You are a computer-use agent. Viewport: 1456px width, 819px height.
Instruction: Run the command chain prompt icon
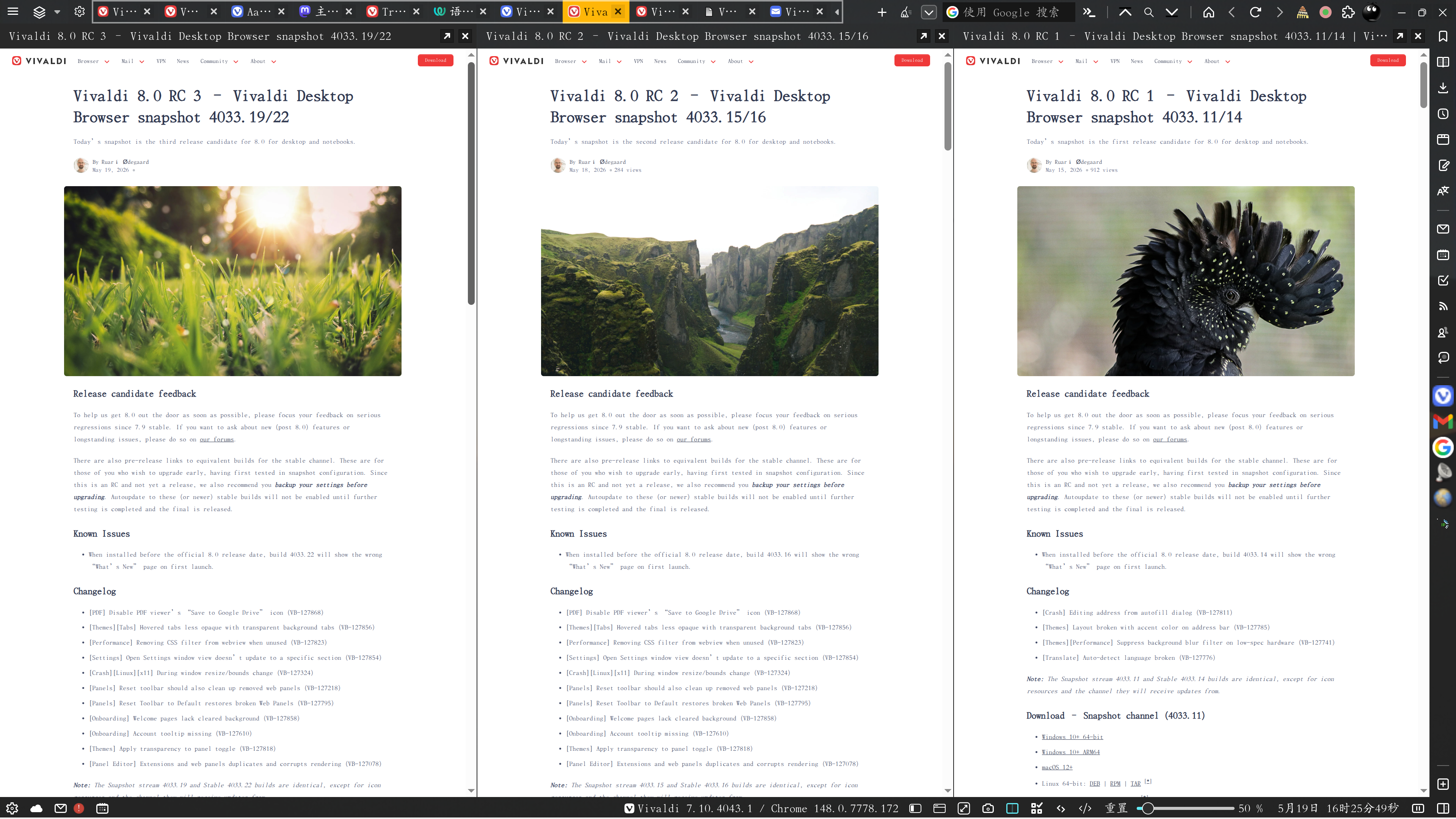click(x=1089, y=12)
